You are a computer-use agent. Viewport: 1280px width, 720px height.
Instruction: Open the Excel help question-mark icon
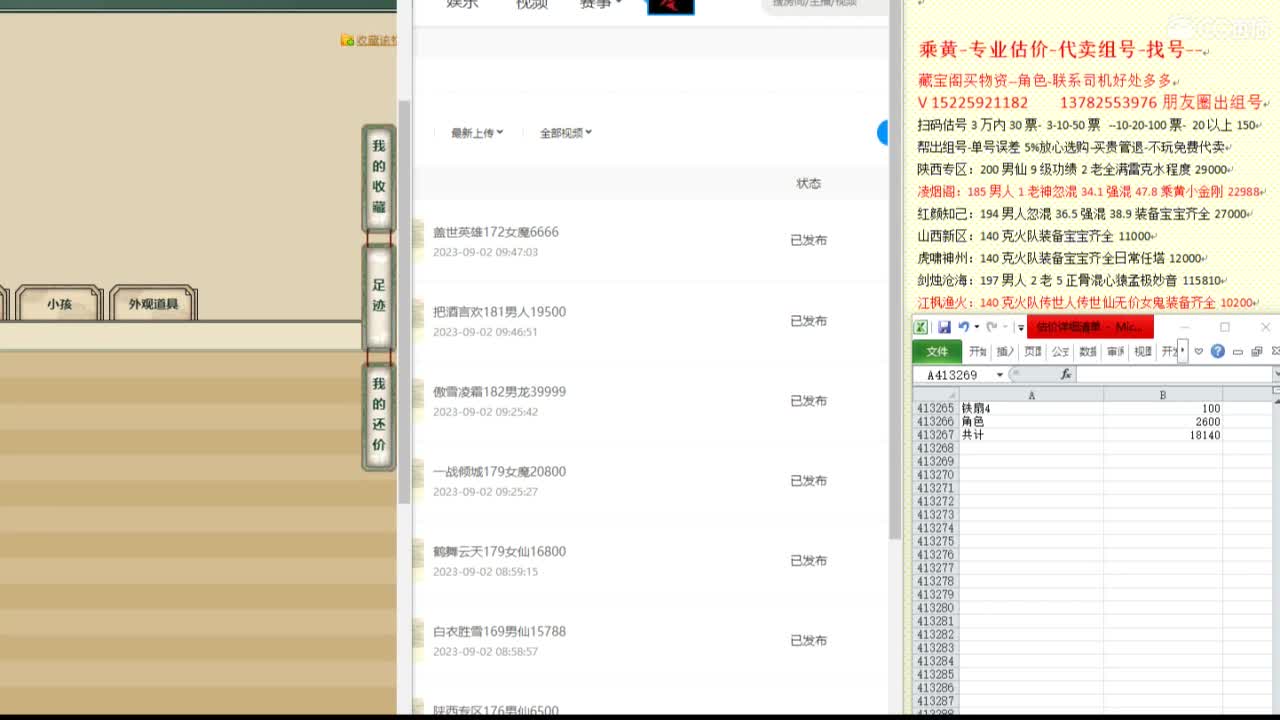pyautogui.click(x=1217, y=352)
